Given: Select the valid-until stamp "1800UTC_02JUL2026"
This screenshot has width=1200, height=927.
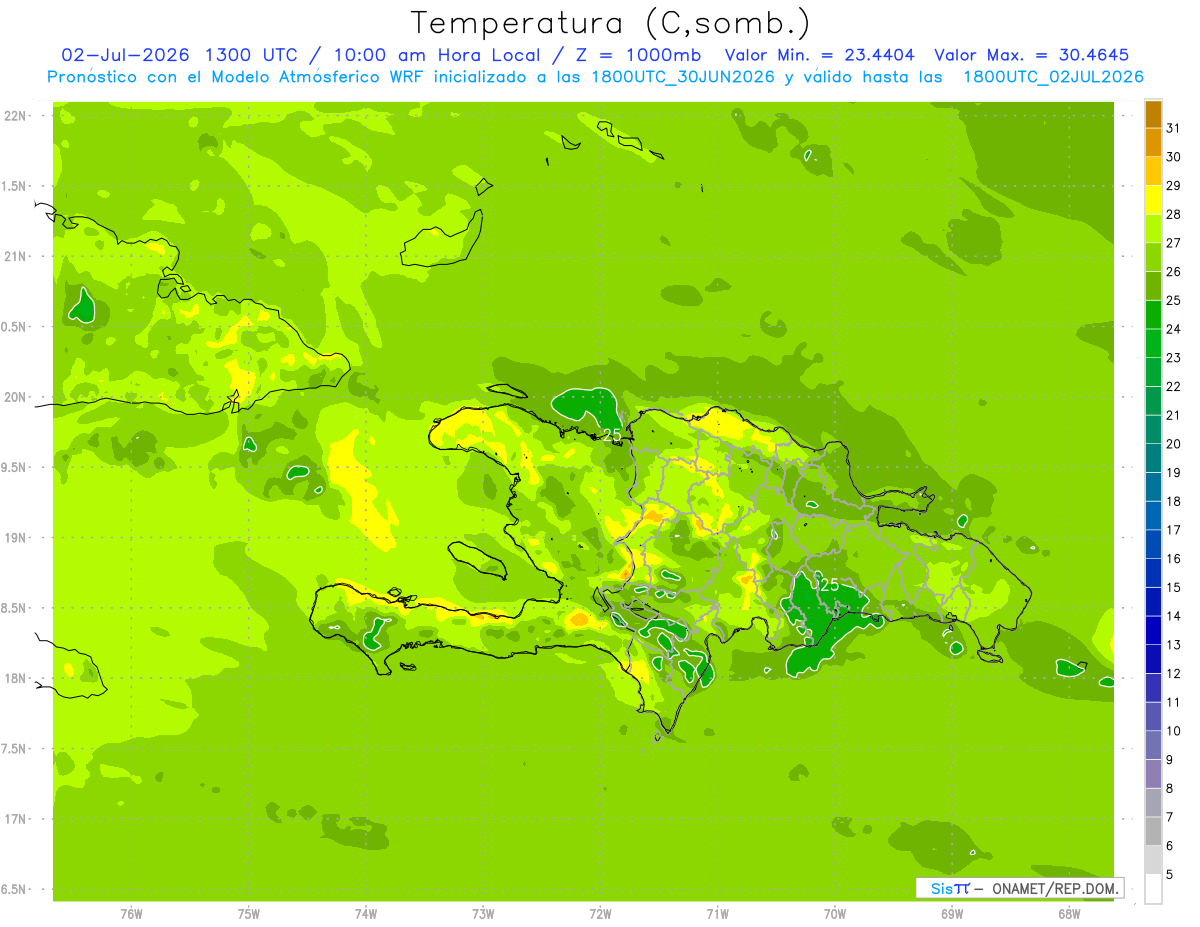Looking at the screenshot, I should click(1053, 77).
